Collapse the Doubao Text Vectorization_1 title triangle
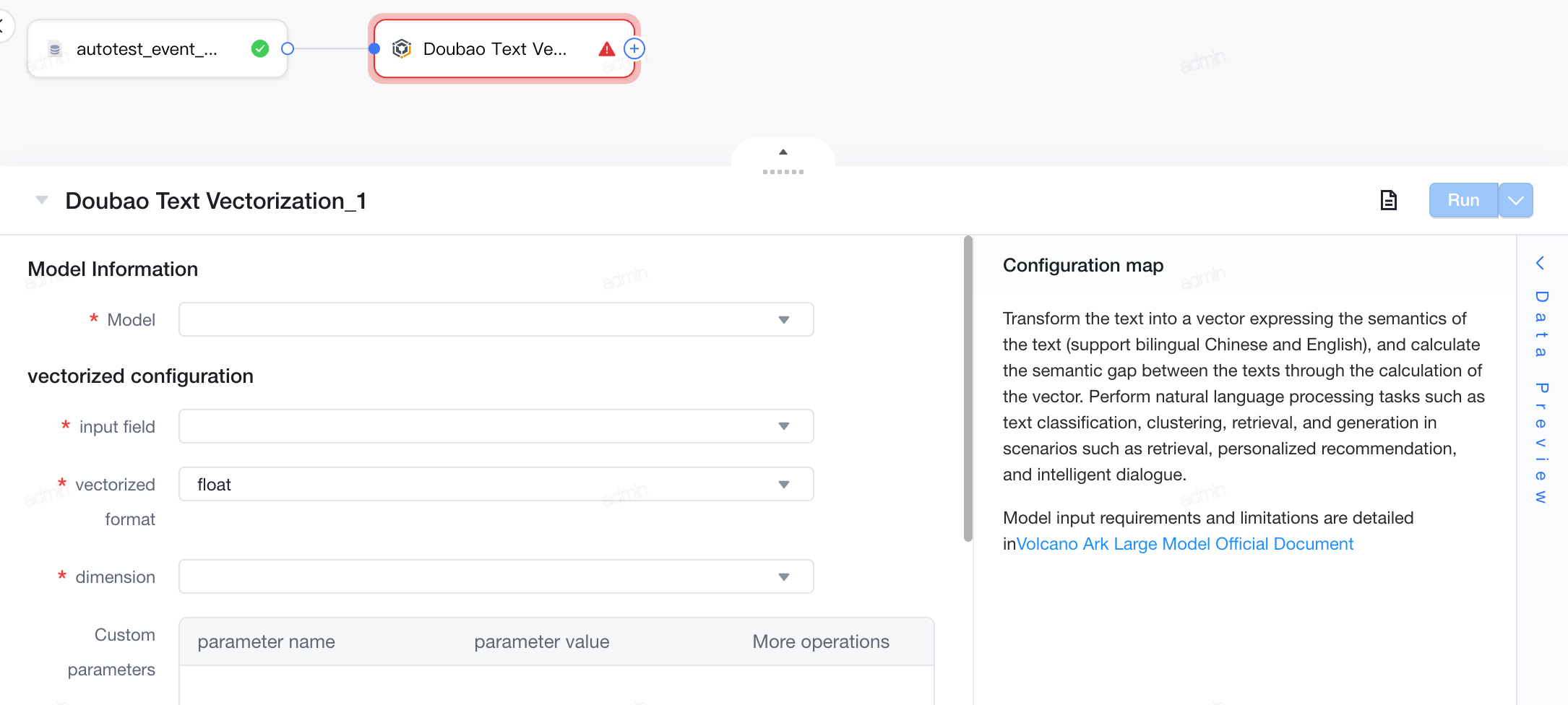Screen dimensions: 1568x705 pos(42,200)
